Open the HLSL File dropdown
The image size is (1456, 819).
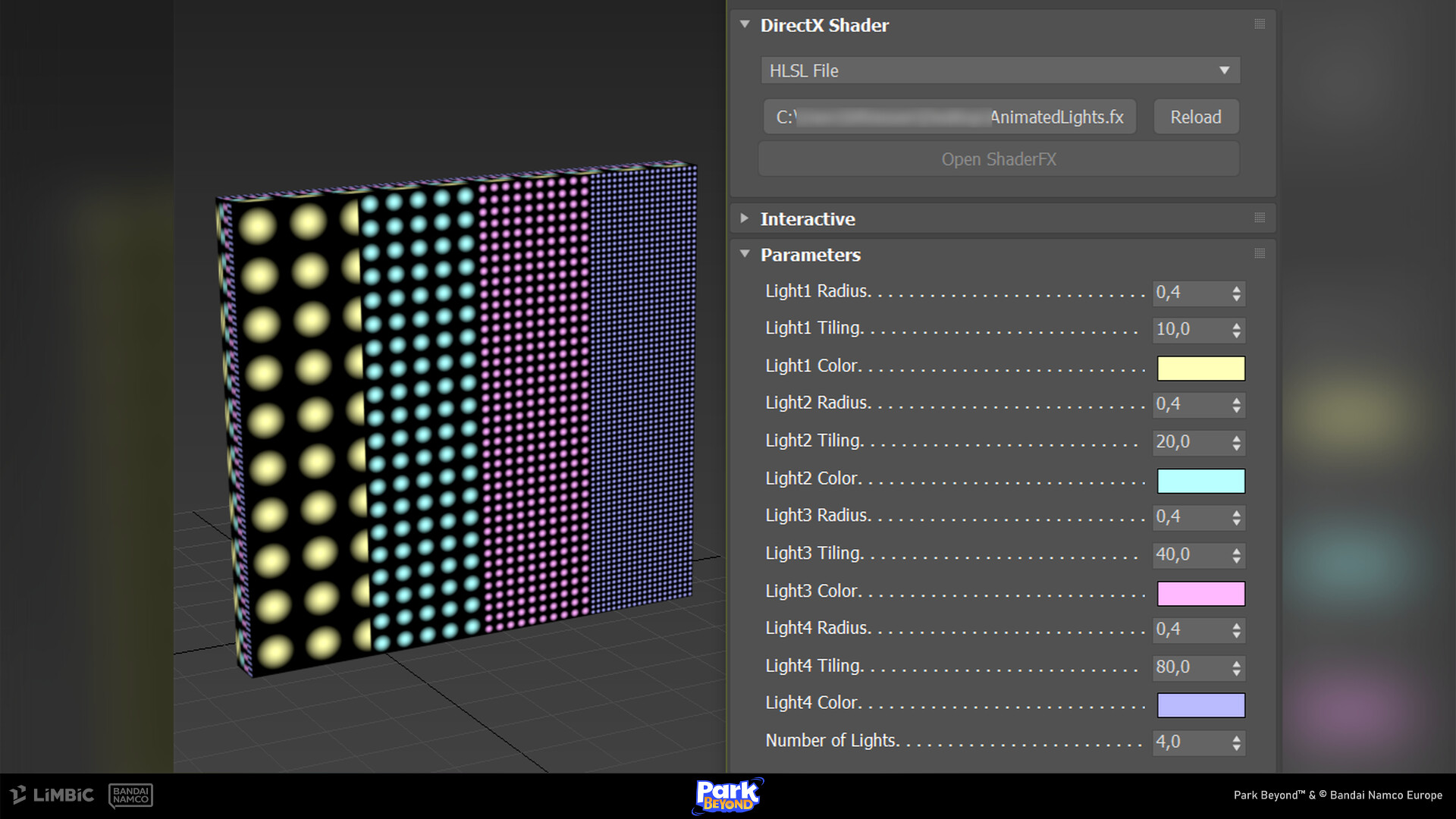point(1000,71)
